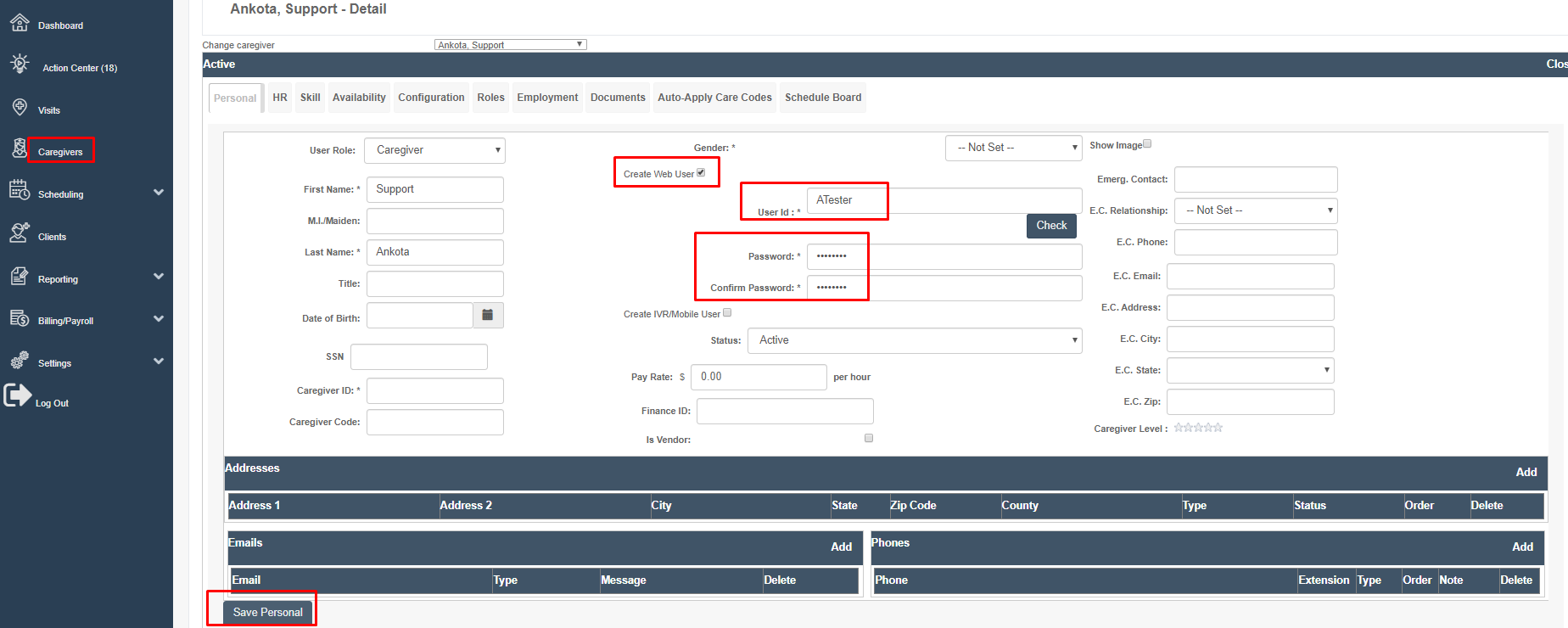
Task: Click the Finance ID input field
Action: [785, 411]
